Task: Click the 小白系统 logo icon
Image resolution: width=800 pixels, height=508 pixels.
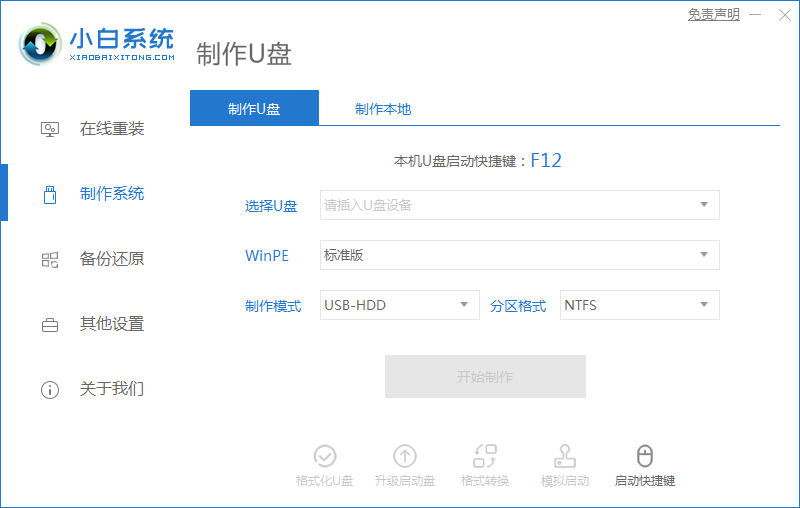Action: click(40, 44)
